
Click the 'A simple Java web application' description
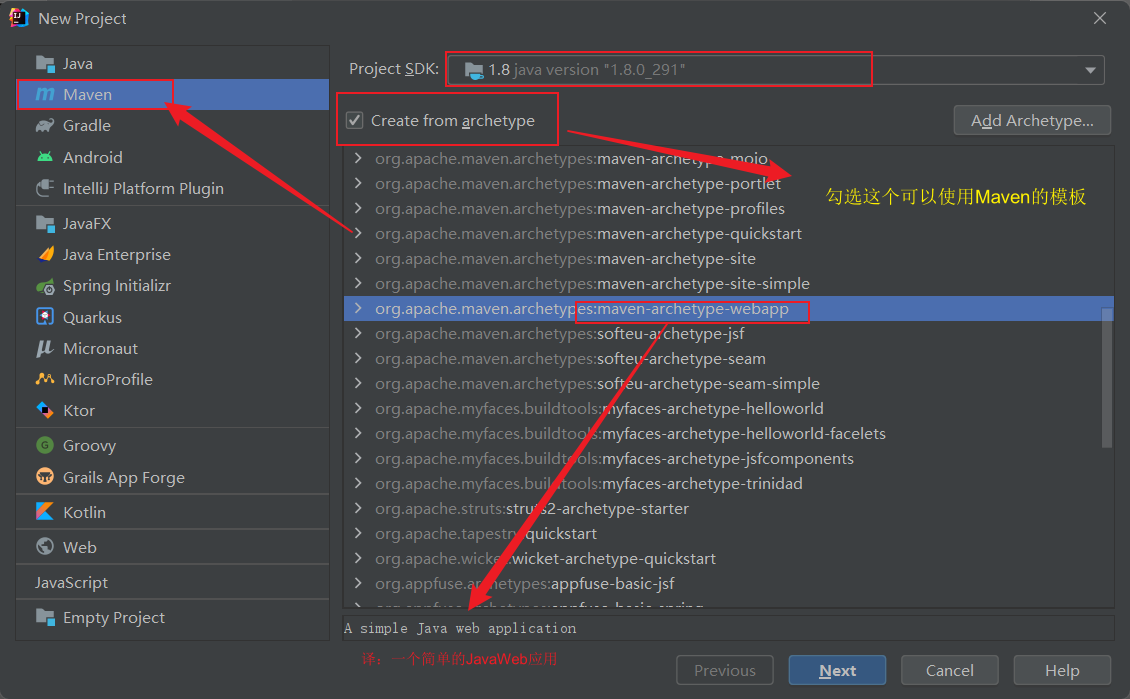461,628
